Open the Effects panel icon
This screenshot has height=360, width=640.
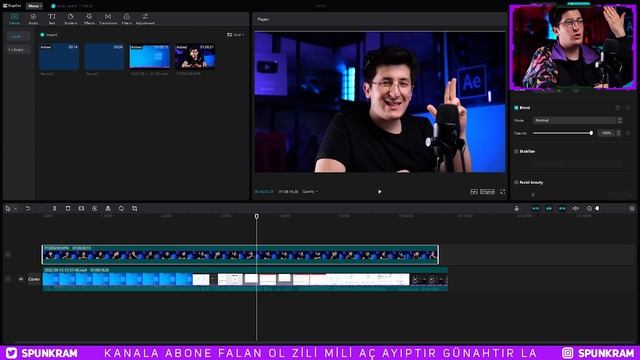[89, 19]
